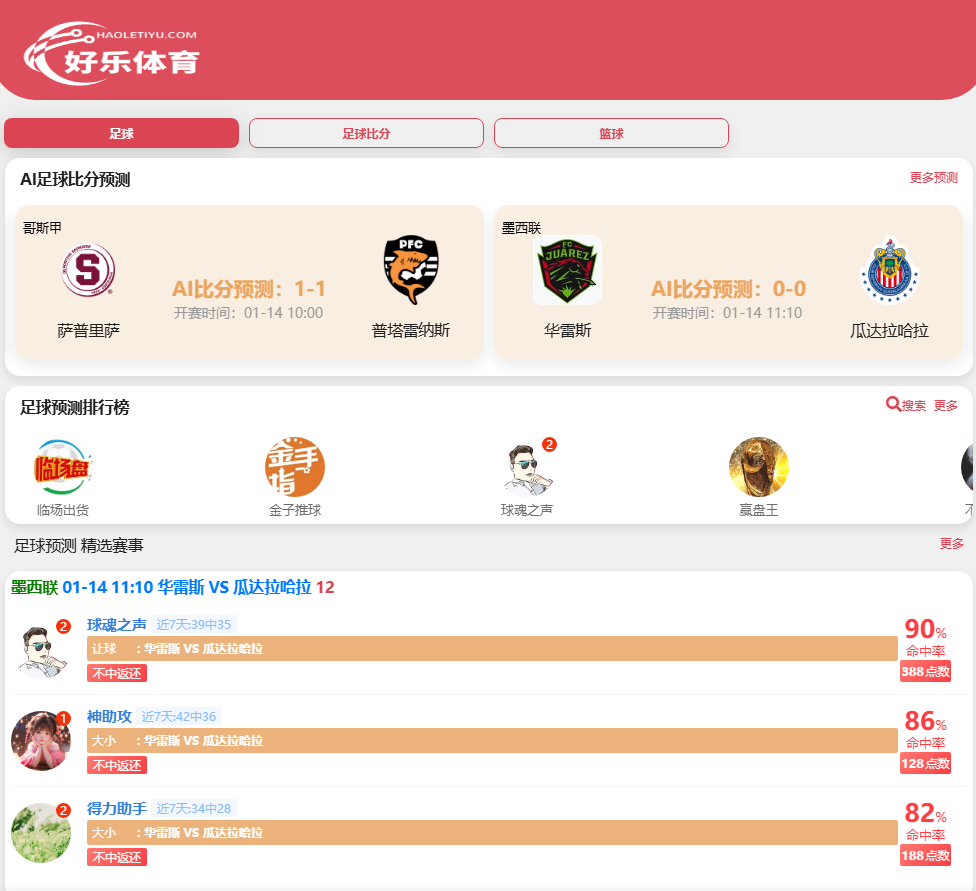Open 更多 link beside ranking search
Viewport: 976px width, 891px height.
click(x=946, y=405)
